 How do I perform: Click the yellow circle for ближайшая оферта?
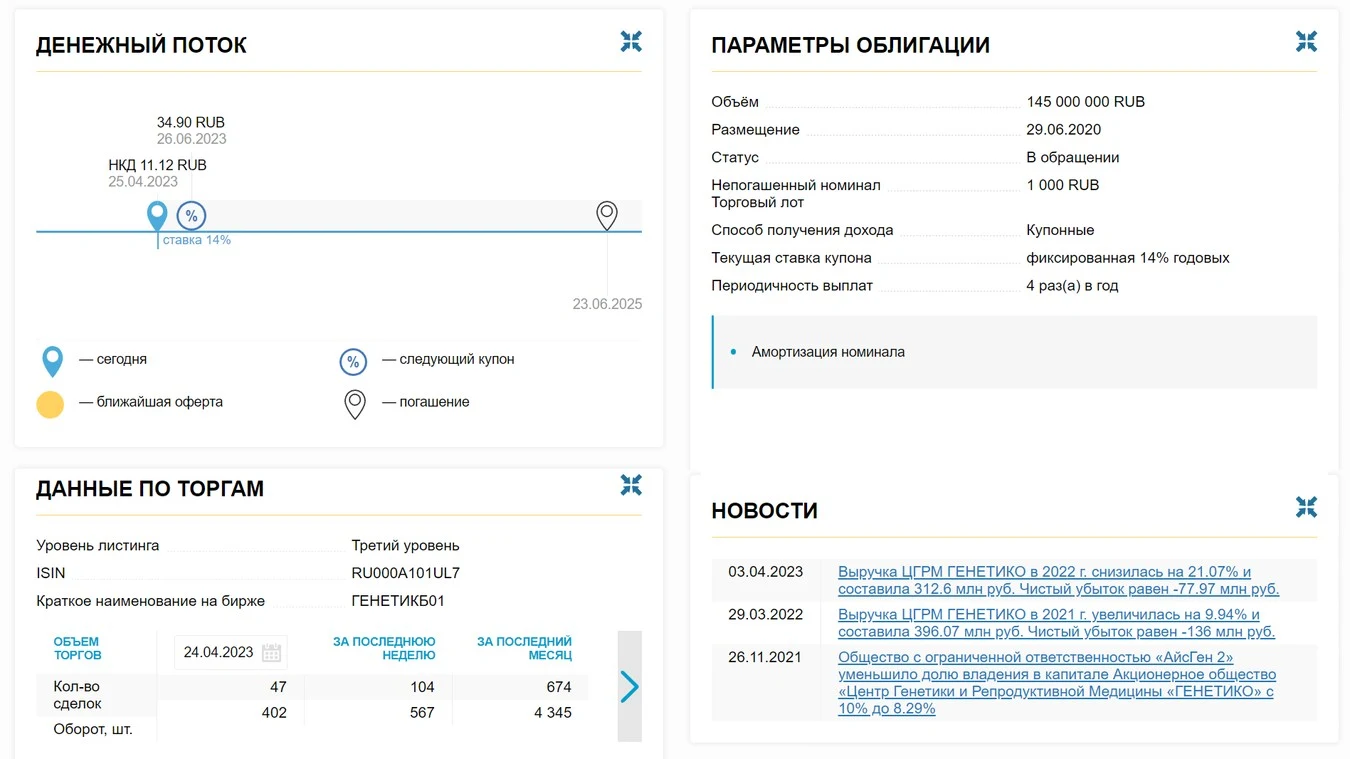(x=50, y=404)
